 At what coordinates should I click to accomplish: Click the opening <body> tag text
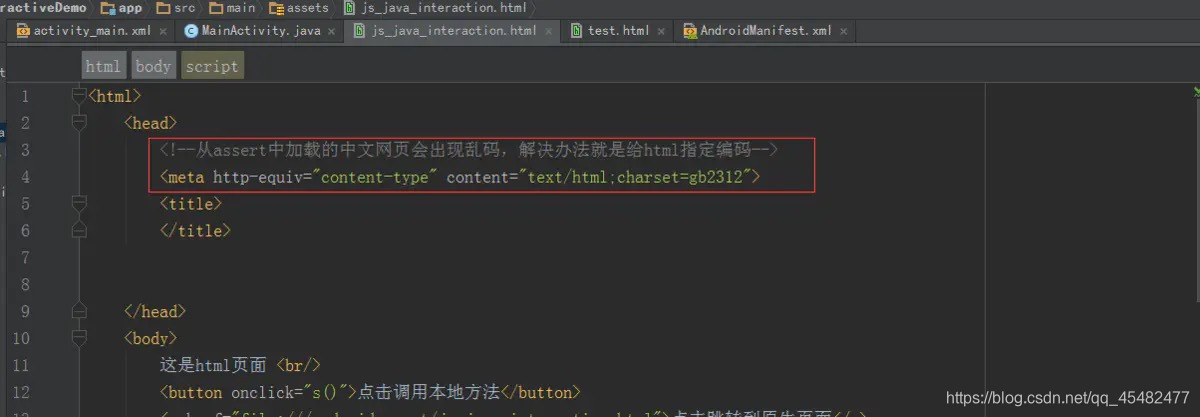coord(150,338)
